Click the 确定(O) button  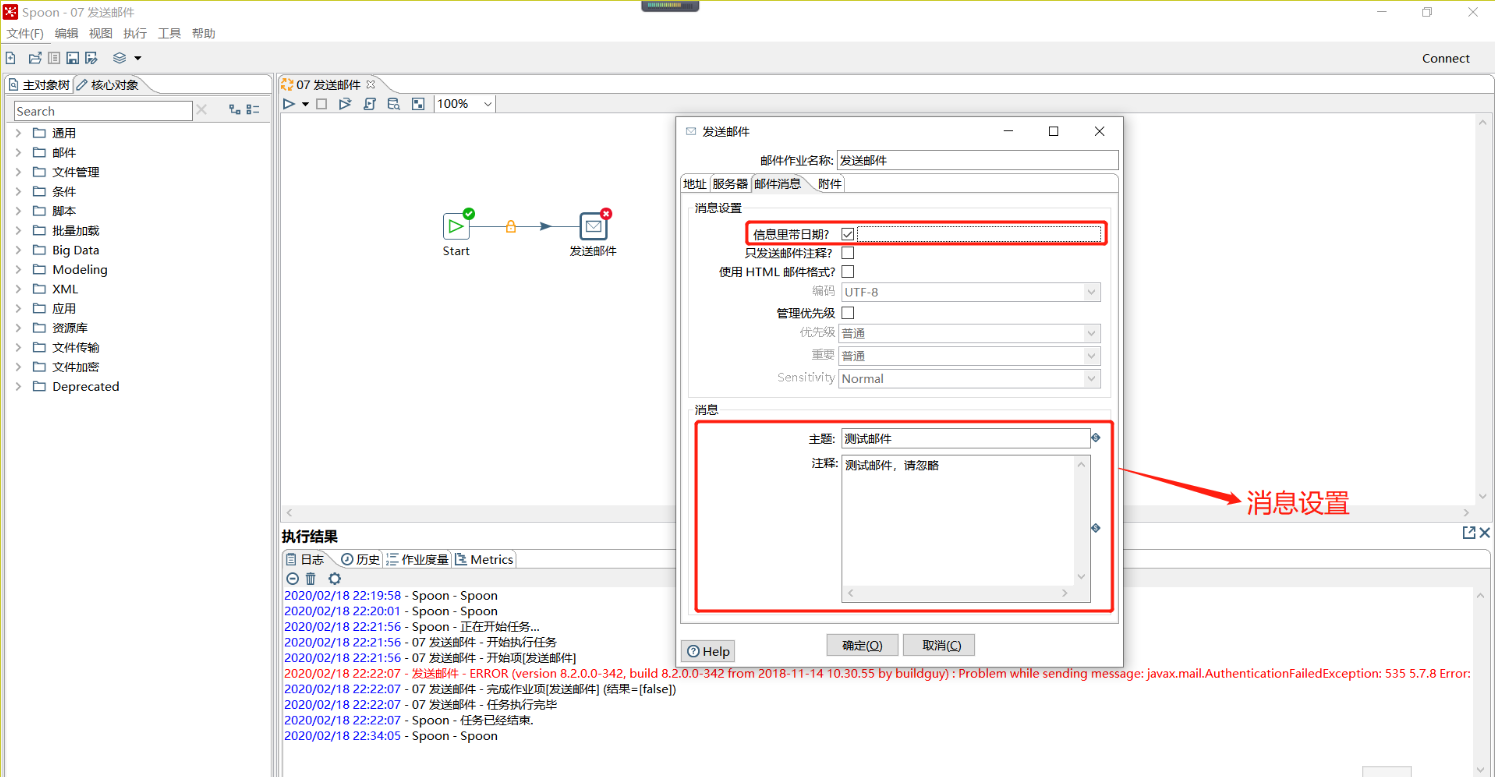pos(862,645)
